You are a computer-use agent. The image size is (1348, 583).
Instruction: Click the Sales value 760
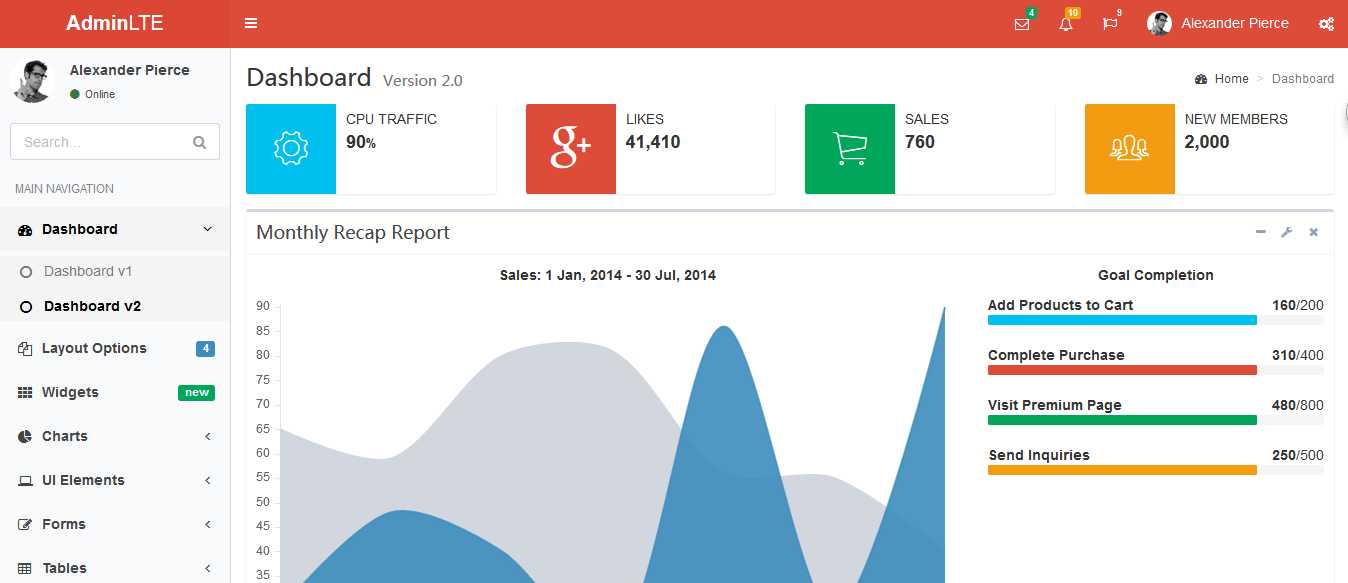click(920, 142)
